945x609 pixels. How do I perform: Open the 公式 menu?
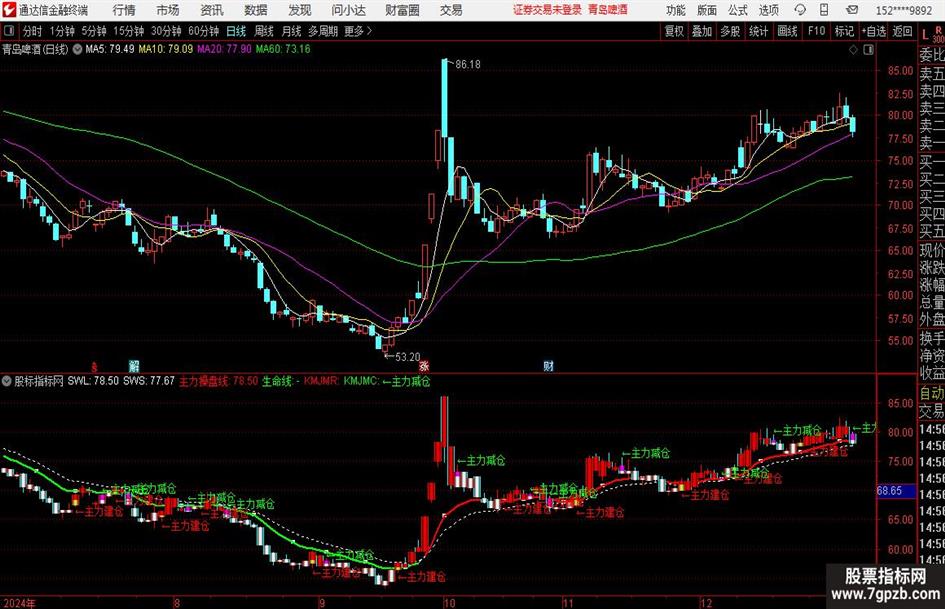pos(738,10)
